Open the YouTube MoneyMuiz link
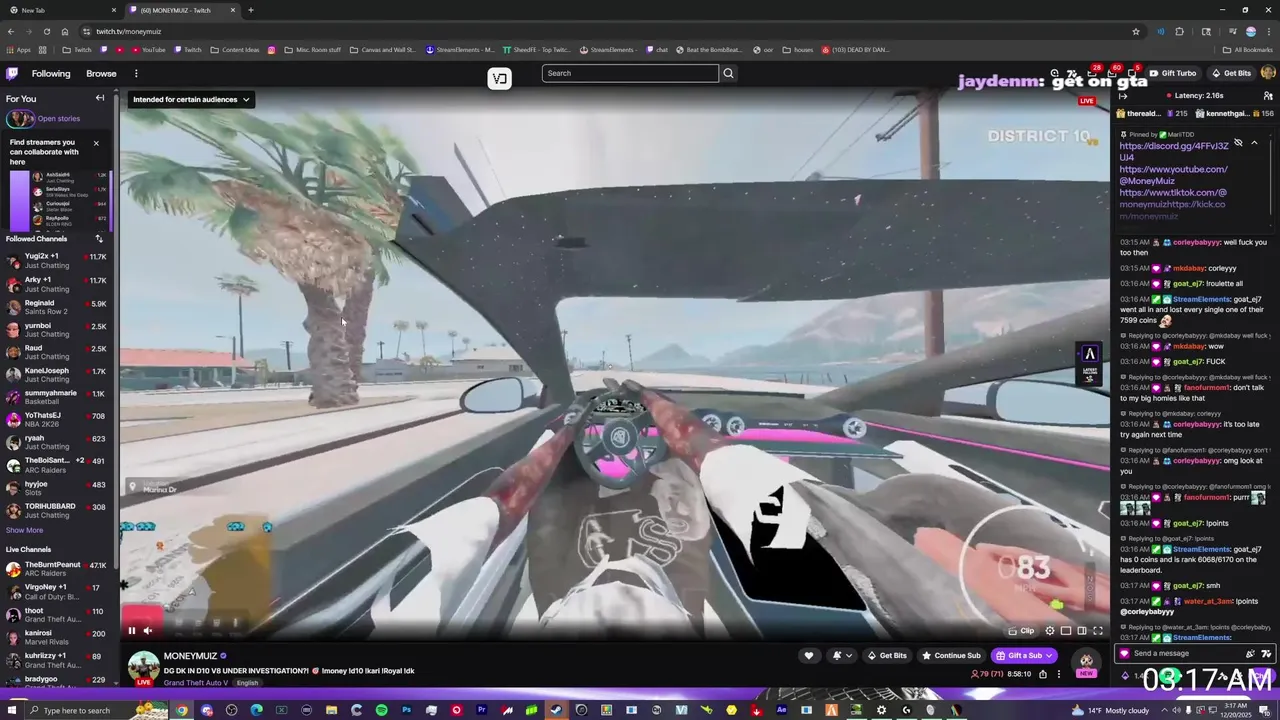1280x720 pixels. (1173, 175)
